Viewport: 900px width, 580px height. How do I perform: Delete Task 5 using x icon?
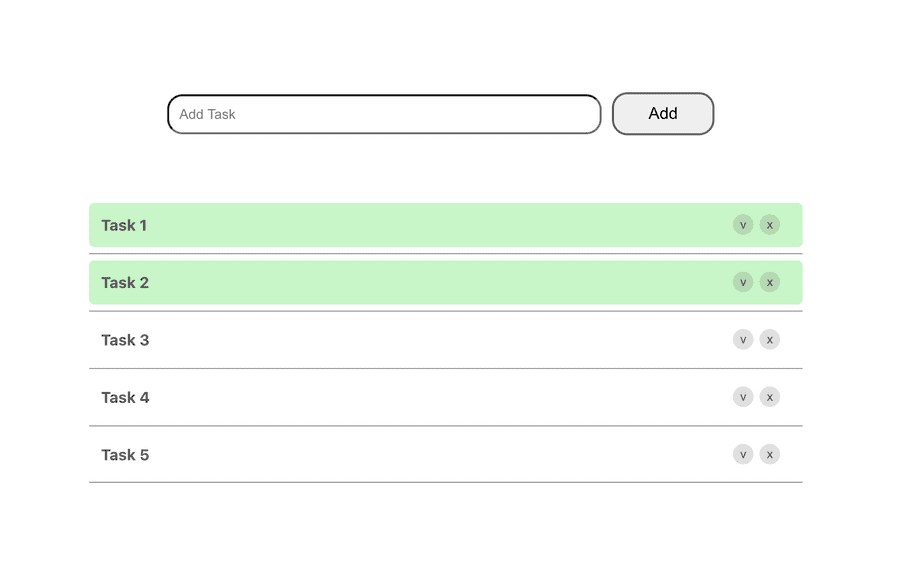[770, 454]
